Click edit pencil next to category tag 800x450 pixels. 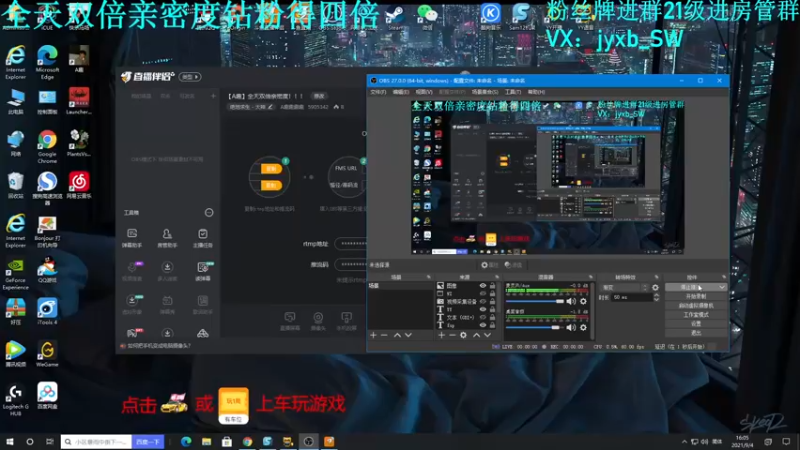[x=270, y=107]
